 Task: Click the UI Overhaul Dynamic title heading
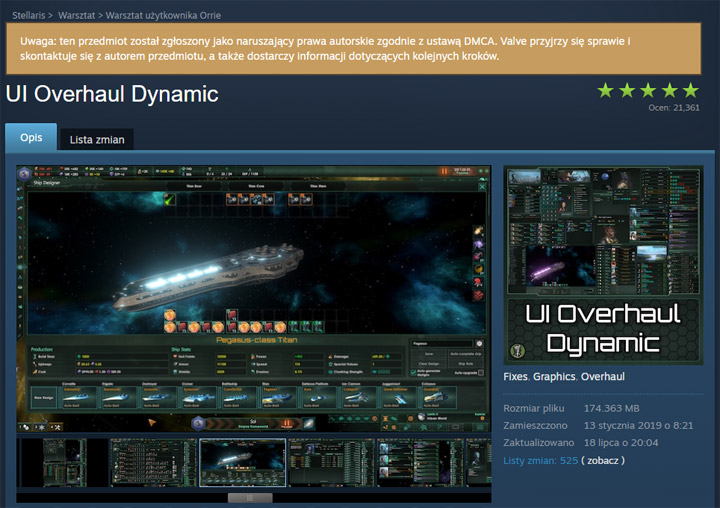112,95
